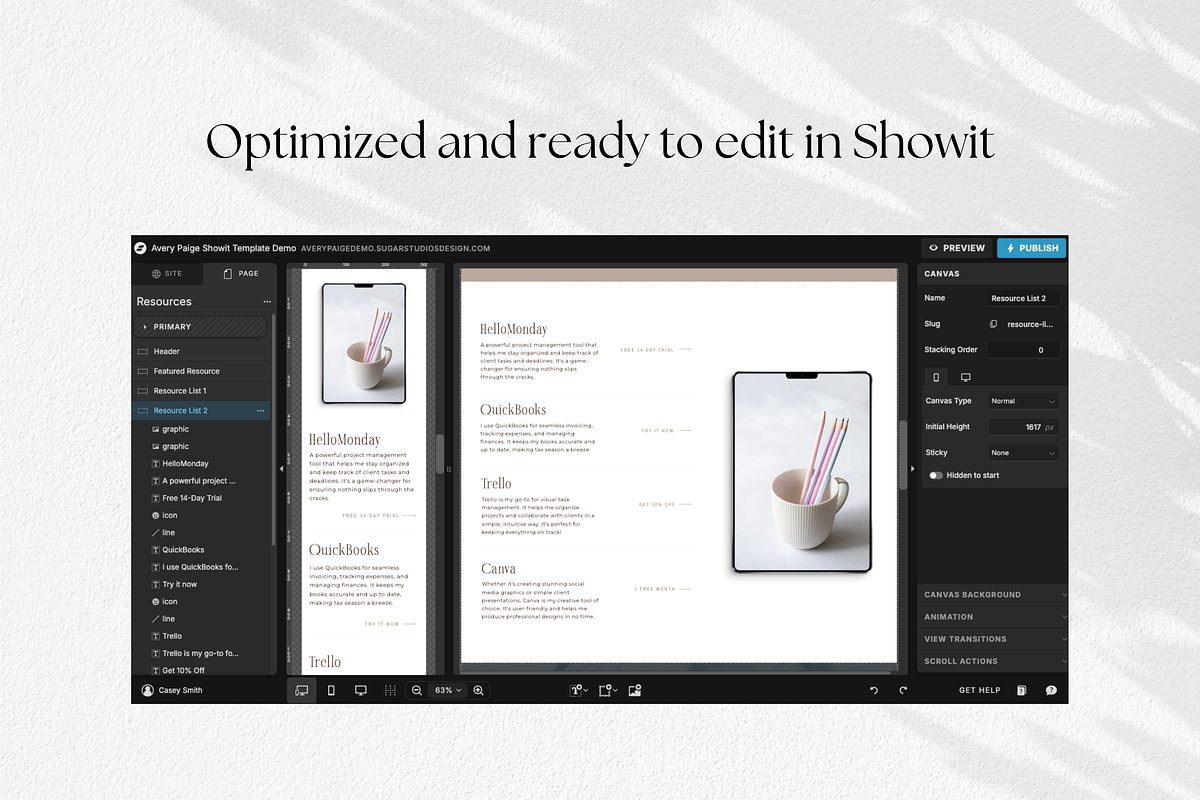Select the mobile settings tab in Canvas panel

pyautogui.click(x=936, y=377)
